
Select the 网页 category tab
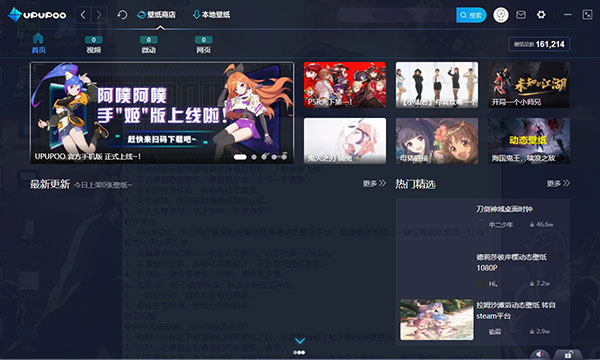click(204, 45)
